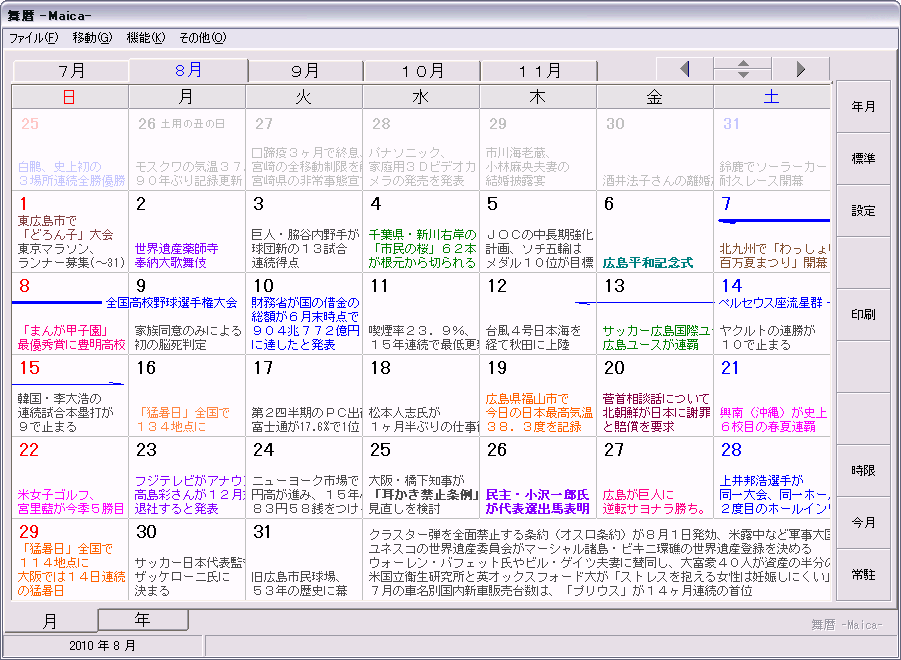Select the August 1 date cell
901x660 pixels.
click(70, 231)
